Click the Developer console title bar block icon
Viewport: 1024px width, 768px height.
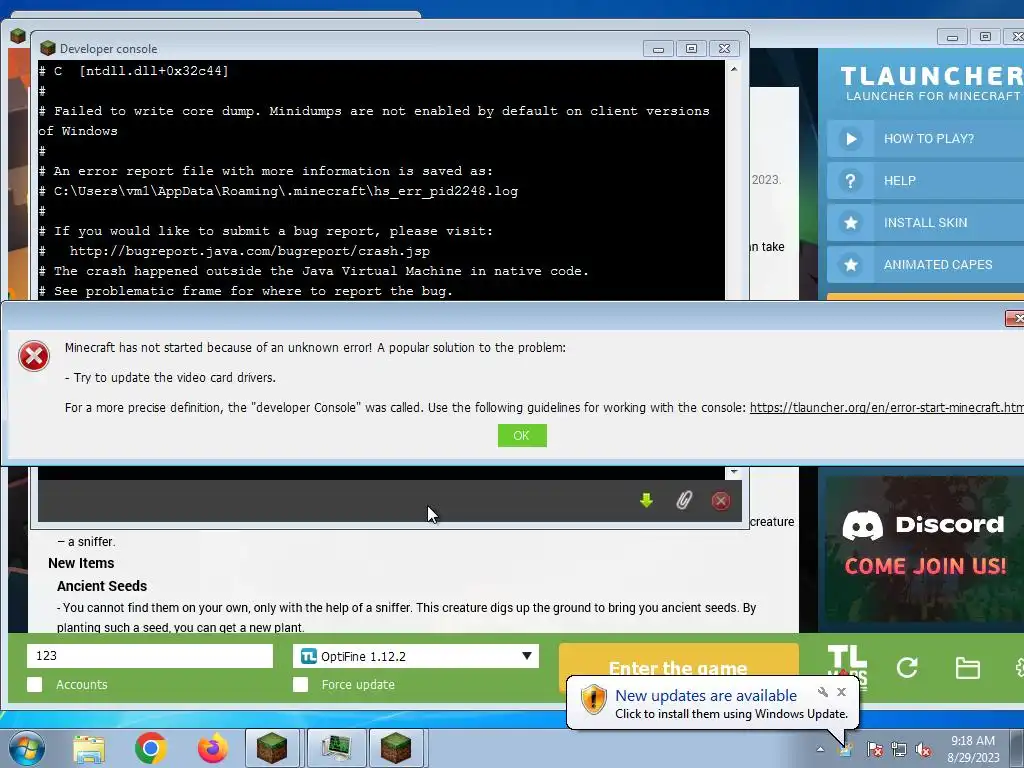tap(48, 48)
